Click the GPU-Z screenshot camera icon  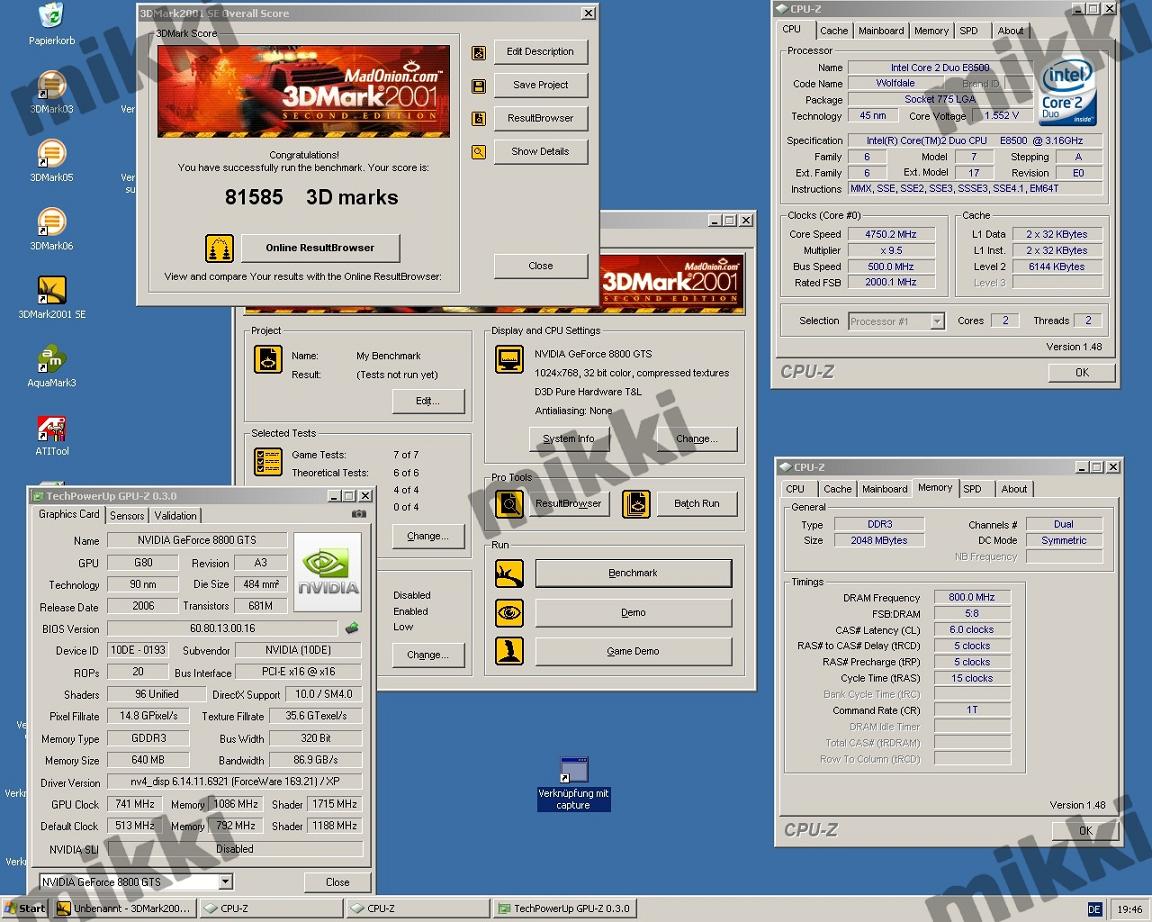[359, 514]
